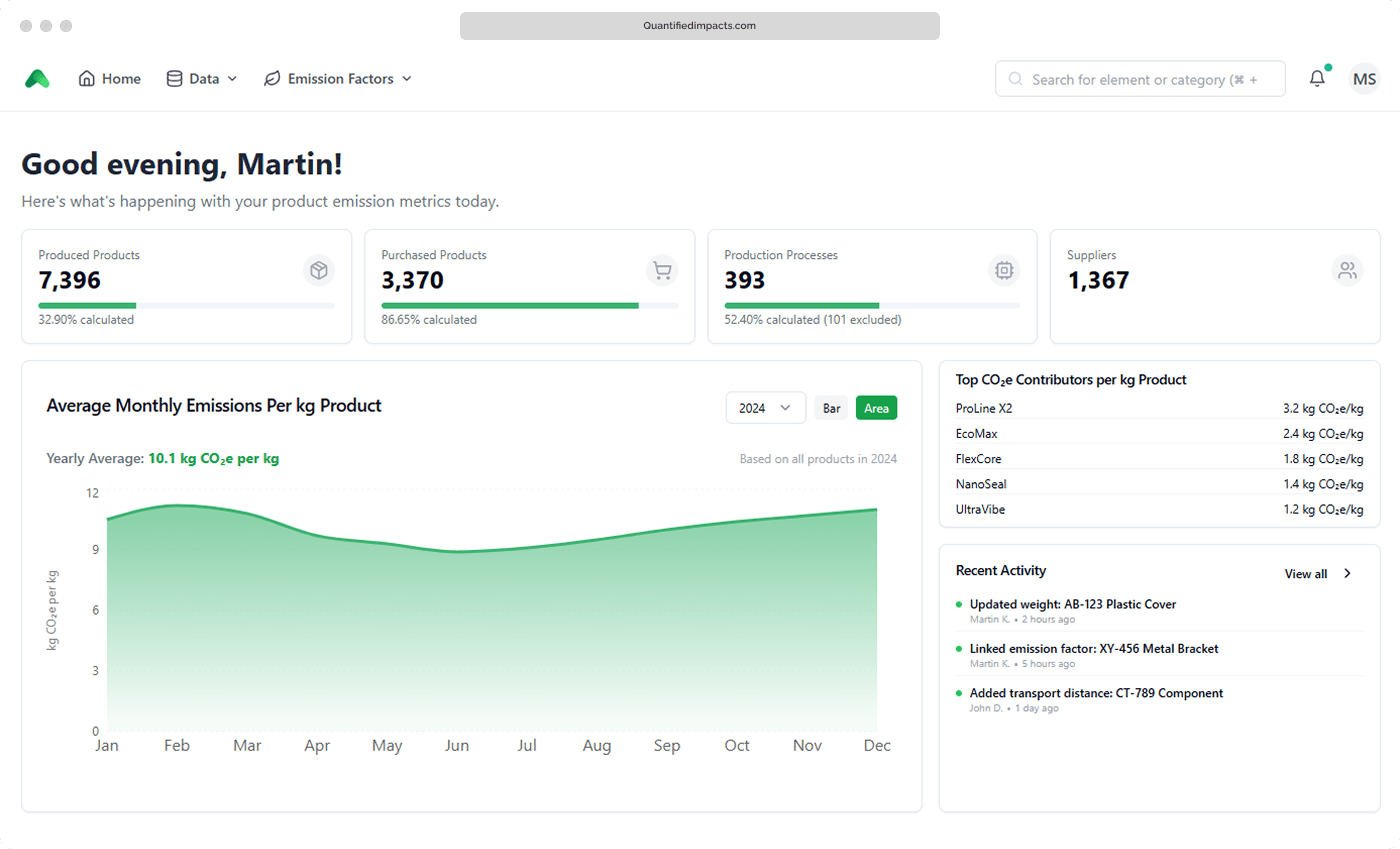Click Based on all products in 2024 note
The width and height of the screenshot is (1400, 849).
click(x=818, y=459)
